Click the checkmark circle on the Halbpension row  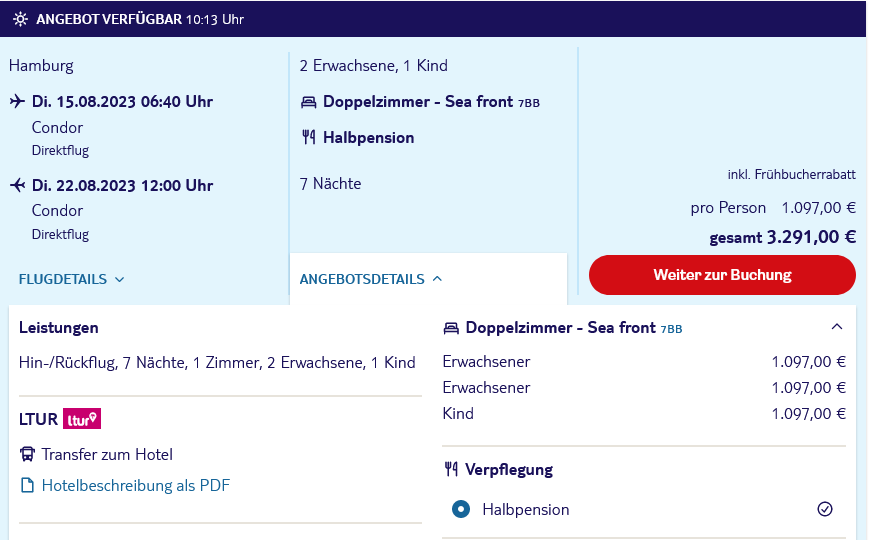tap(825, 509)
